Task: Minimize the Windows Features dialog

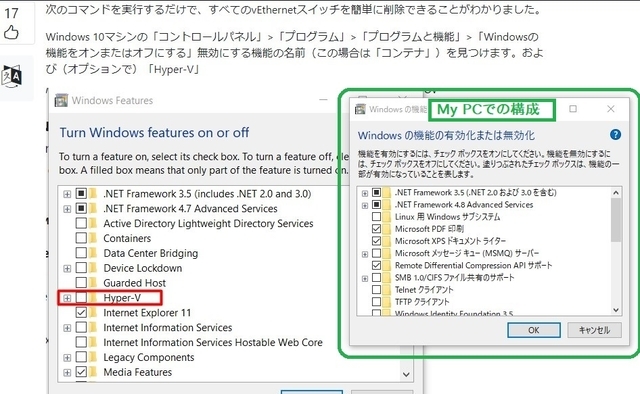Action: pos(323,100)
